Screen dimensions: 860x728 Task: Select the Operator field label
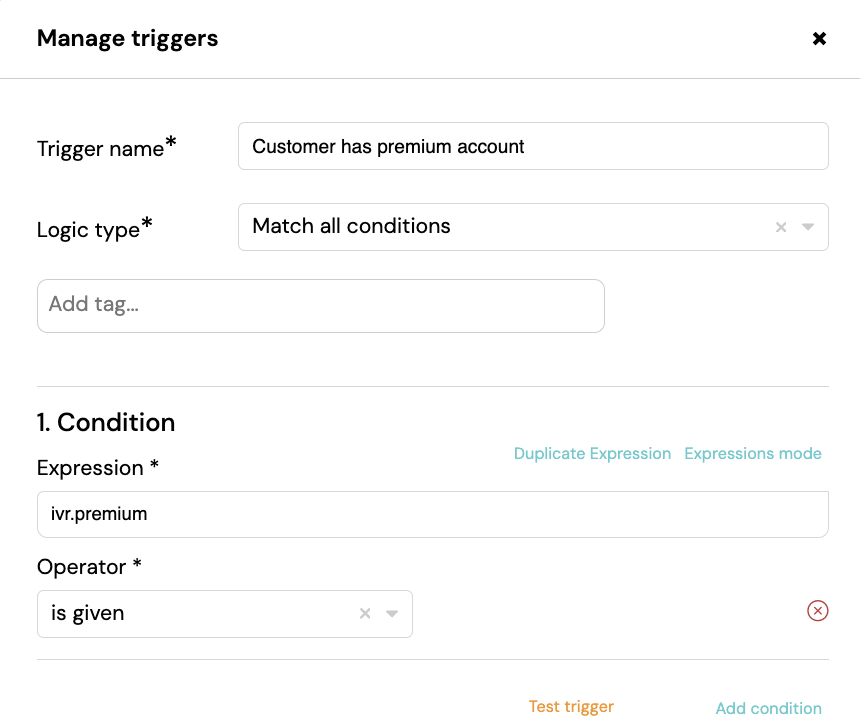pyautogui.click(x=89, y=567)
